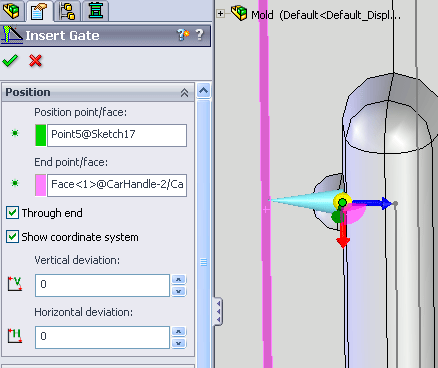The image size is (438, 368).
Task: Click the Insert Gate title icon
Action: pyautogui.click(x=12, y=35)
